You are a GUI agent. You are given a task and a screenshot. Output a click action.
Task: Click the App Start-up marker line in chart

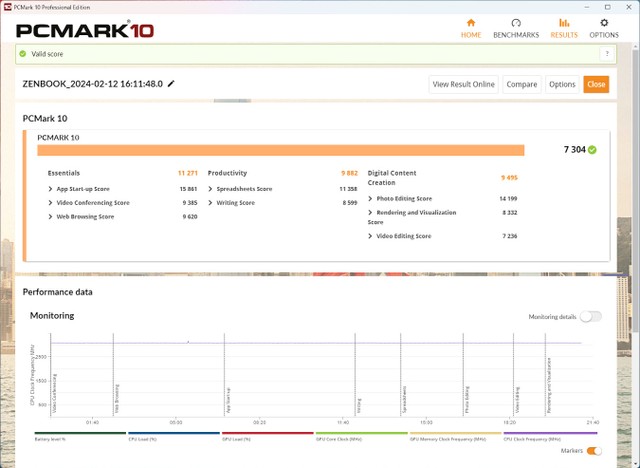point(224,375)
